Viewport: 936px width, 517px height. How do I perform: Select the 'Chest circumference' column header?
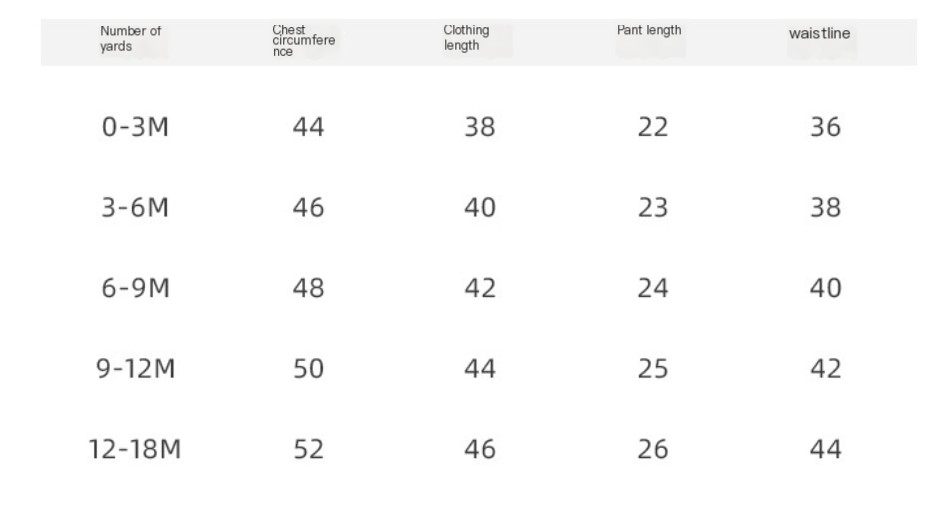click(303, 41)
